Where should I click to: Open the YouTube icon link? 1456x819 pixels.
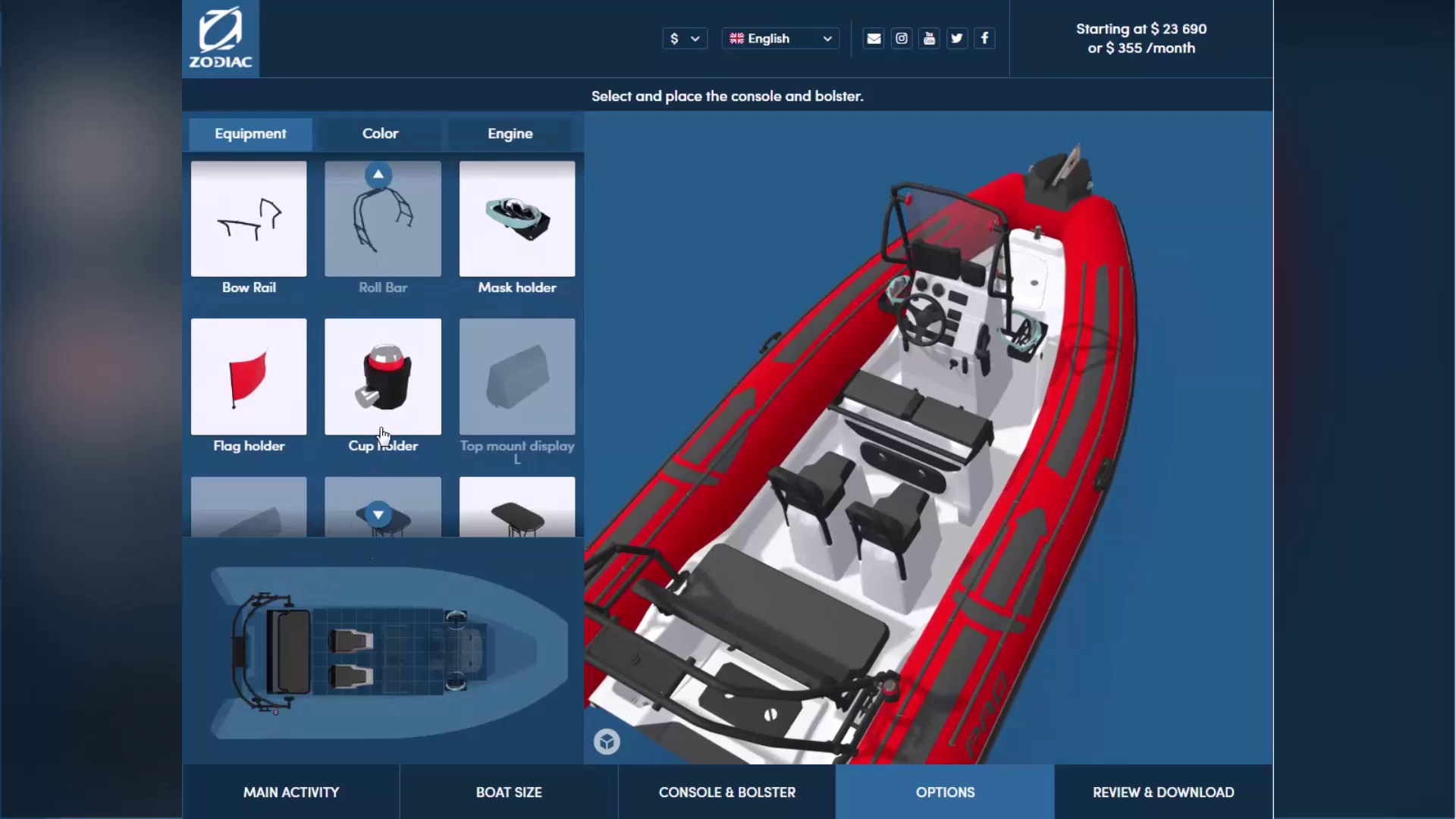pyautogui.click(x=929, y=39)
